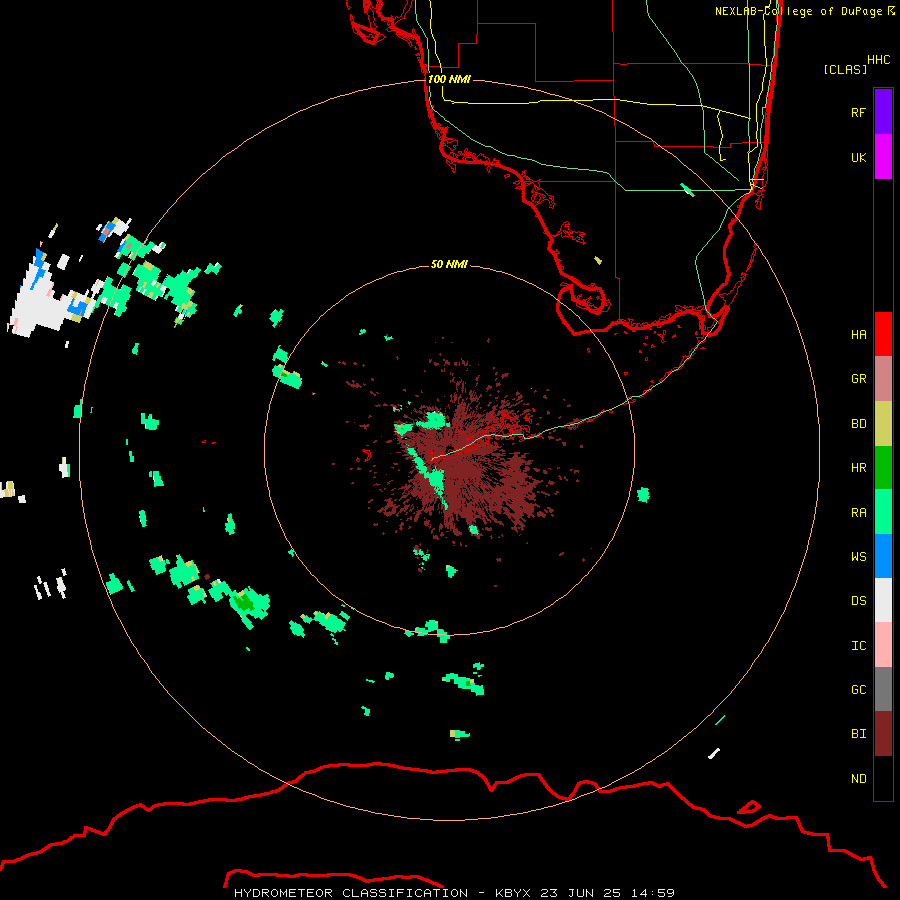Click the 14:59 timestamp
Image resolution: width=900 pixels, height=900 pixels.
[x=653, y=893]
